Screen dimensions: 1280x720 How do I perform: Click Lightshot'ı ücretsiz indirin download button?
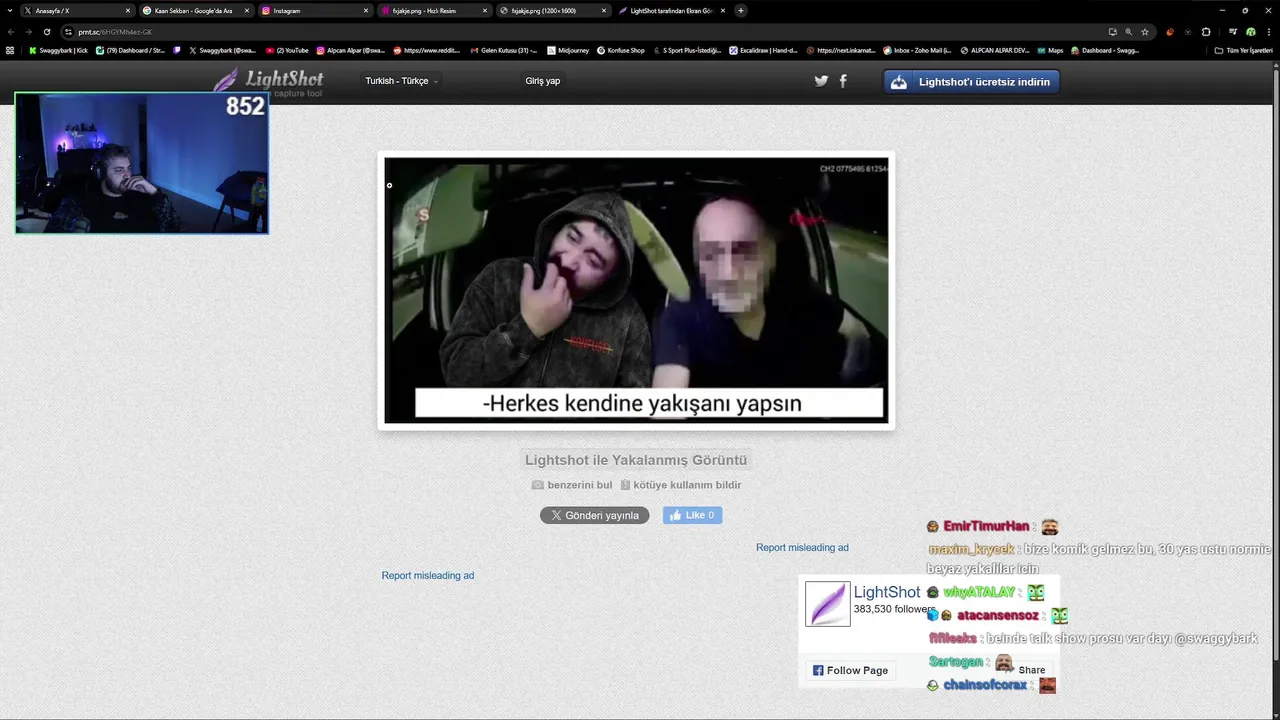tap(971, 82)
